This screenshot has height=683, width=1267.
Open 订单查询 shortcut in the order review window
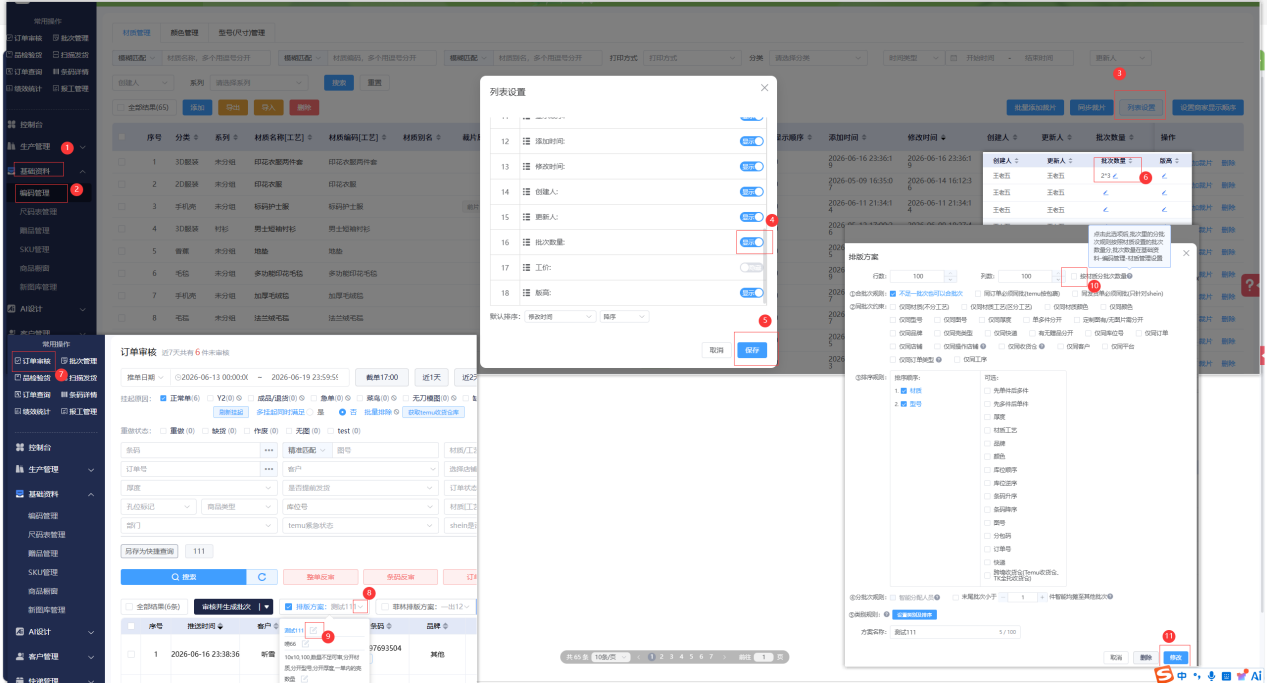[x=32, y=394]
